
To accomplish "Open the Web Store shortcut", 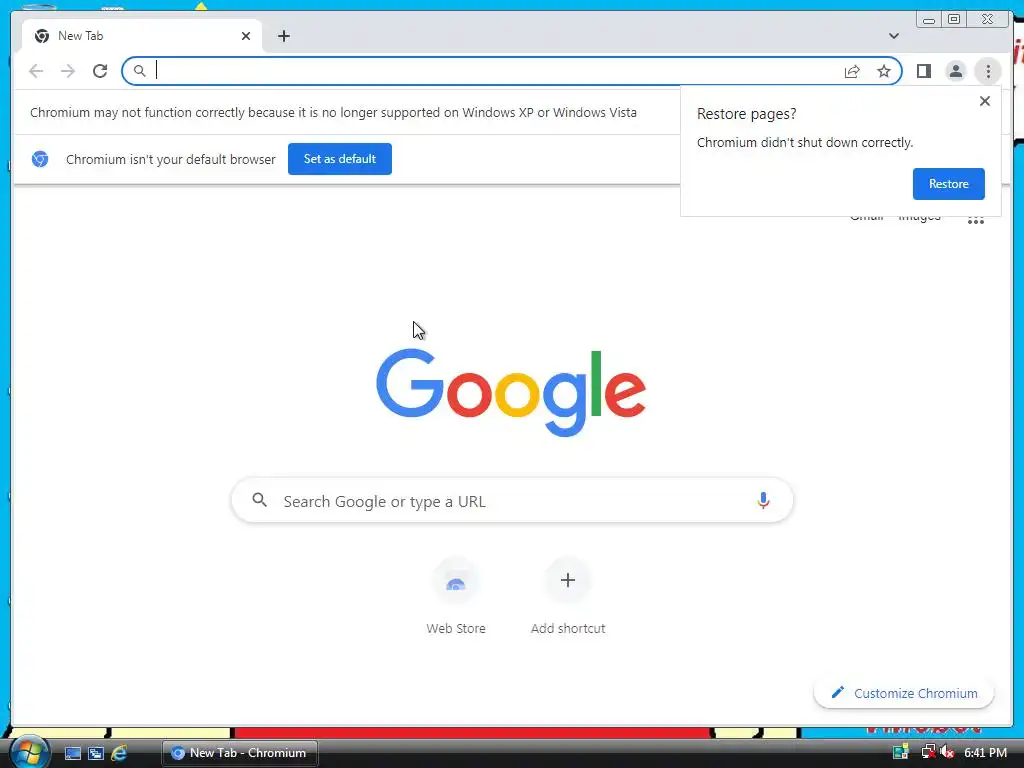I will coord(456,596).
